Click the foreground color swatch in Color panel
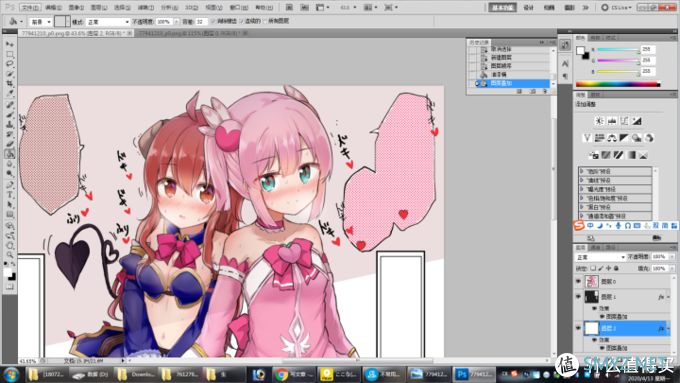 [x=580, y=51]
